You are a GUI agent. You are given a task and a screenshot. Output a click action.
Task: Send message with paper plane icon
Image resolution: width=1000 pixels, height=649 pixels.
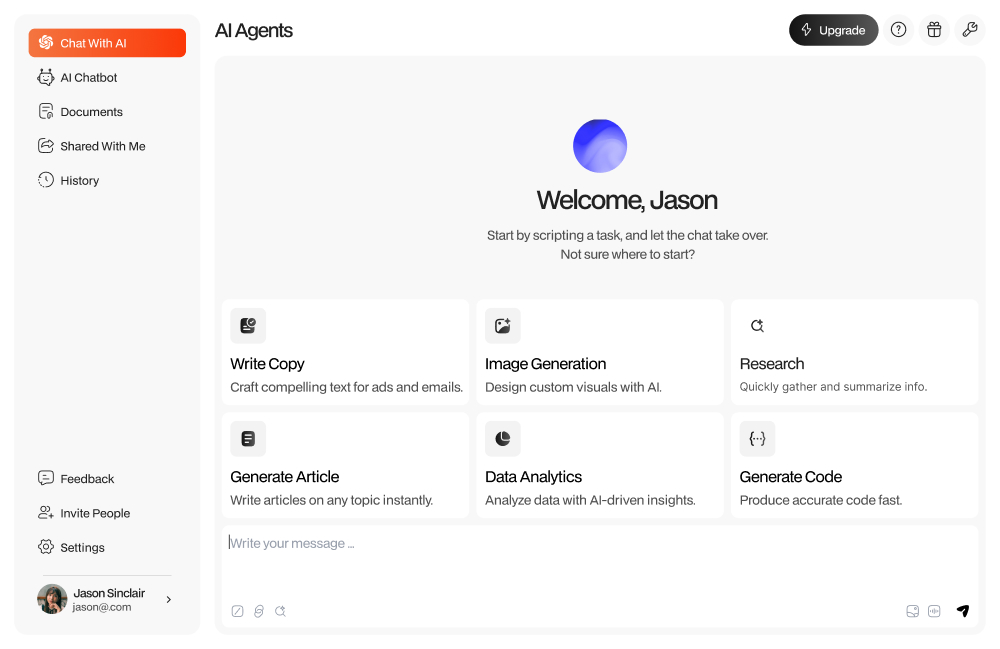(x=962, y=611)
